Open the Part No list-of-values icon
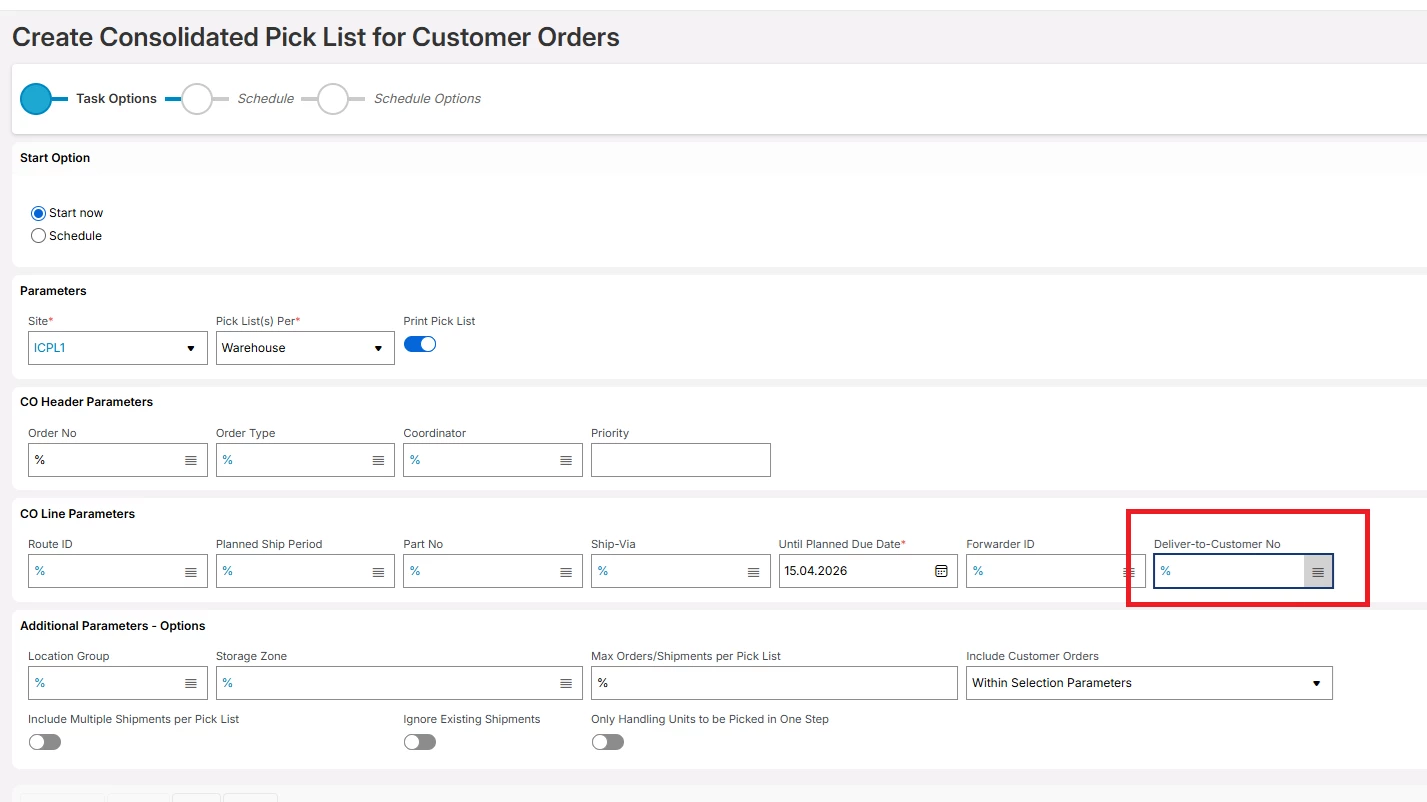1427x802 pixels. (566, 572)
